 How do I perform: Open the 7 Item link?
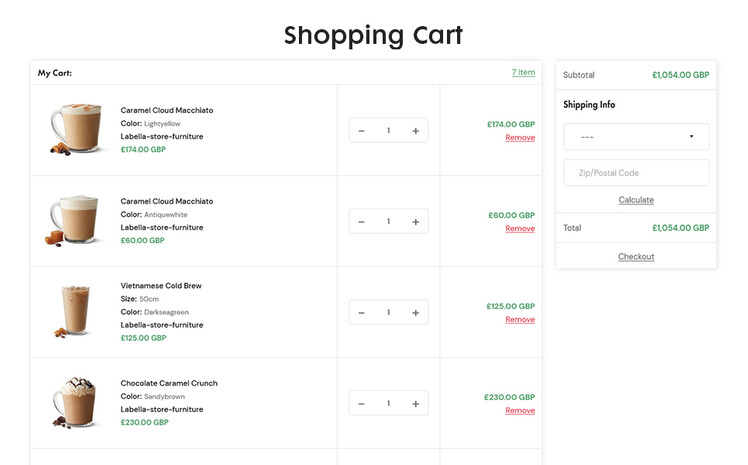pyautogui.click(x=523, y=72)
